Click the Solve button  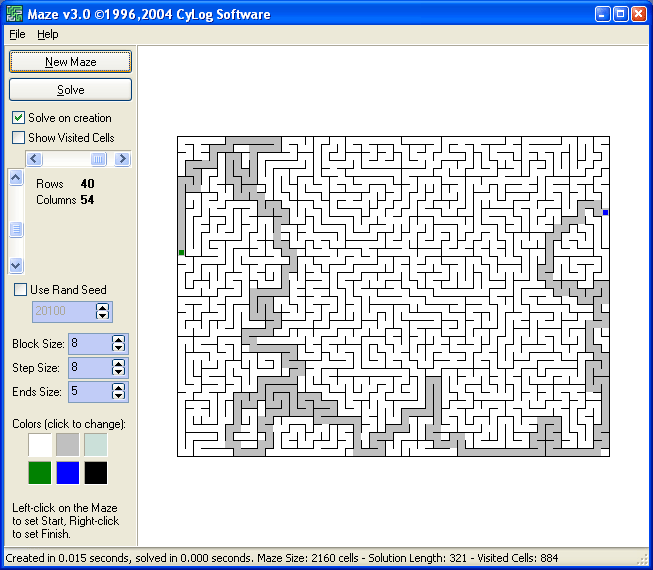(70, 90)
